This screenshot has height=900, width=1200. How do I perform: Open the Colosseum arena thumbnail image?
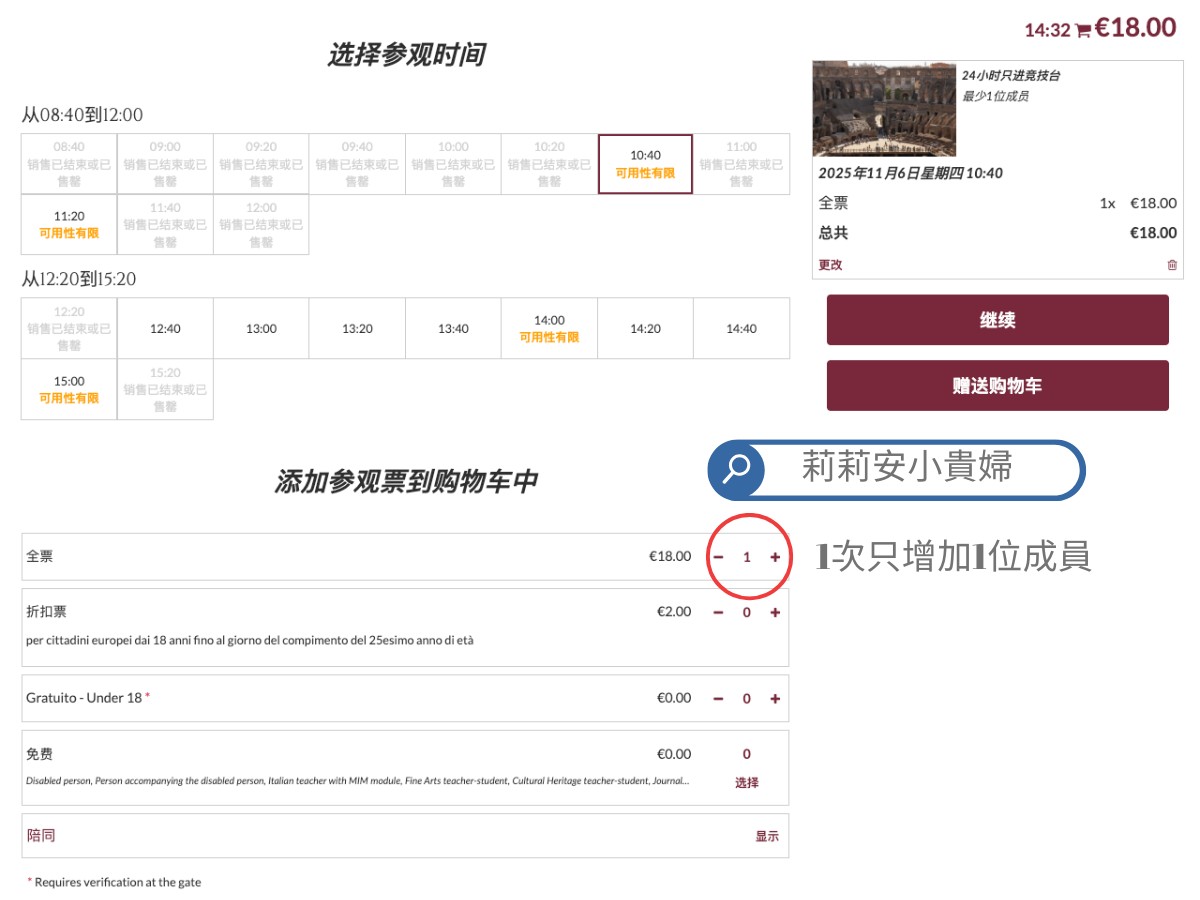884,109
